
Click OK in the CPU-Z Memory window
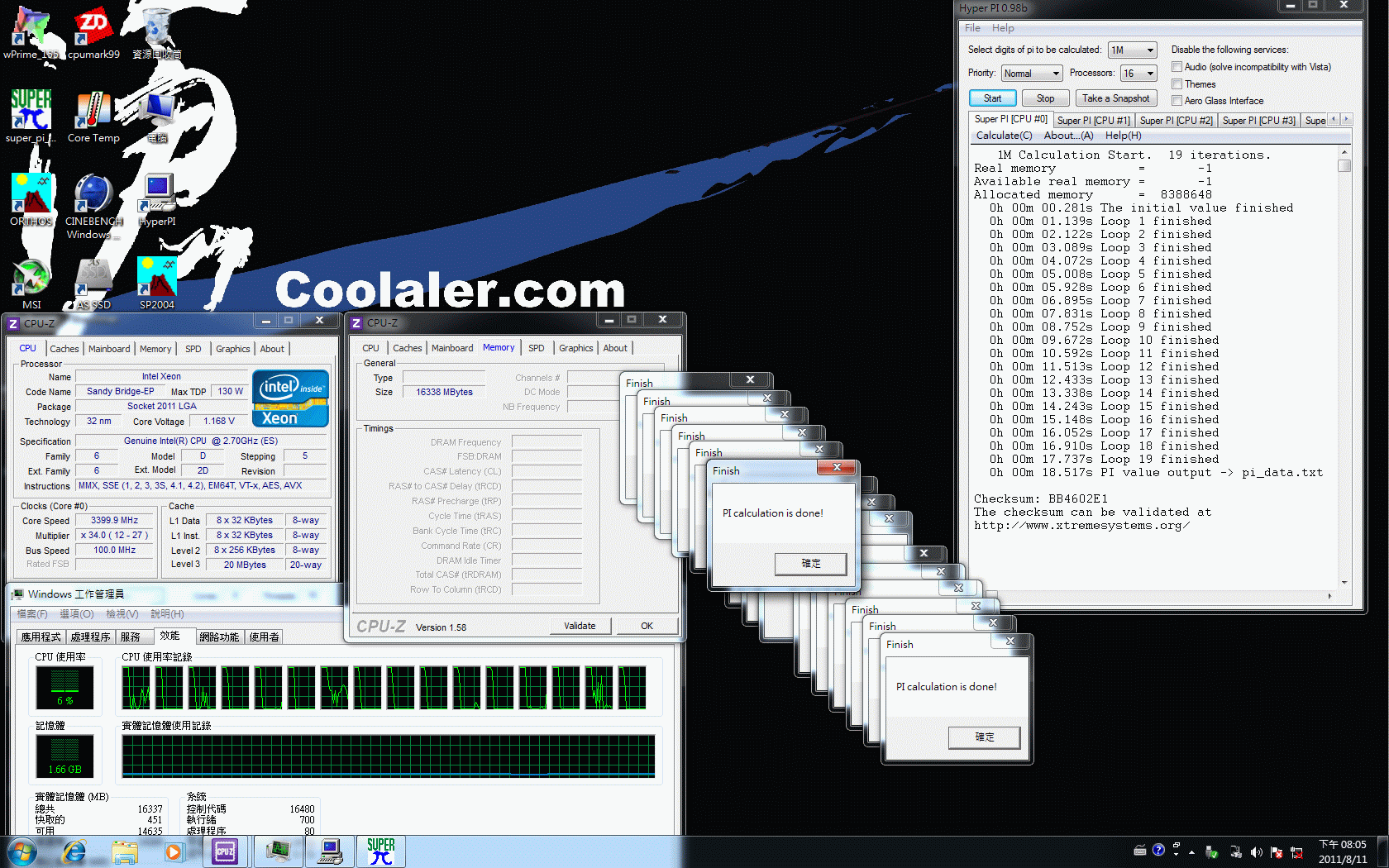point(647,626)
